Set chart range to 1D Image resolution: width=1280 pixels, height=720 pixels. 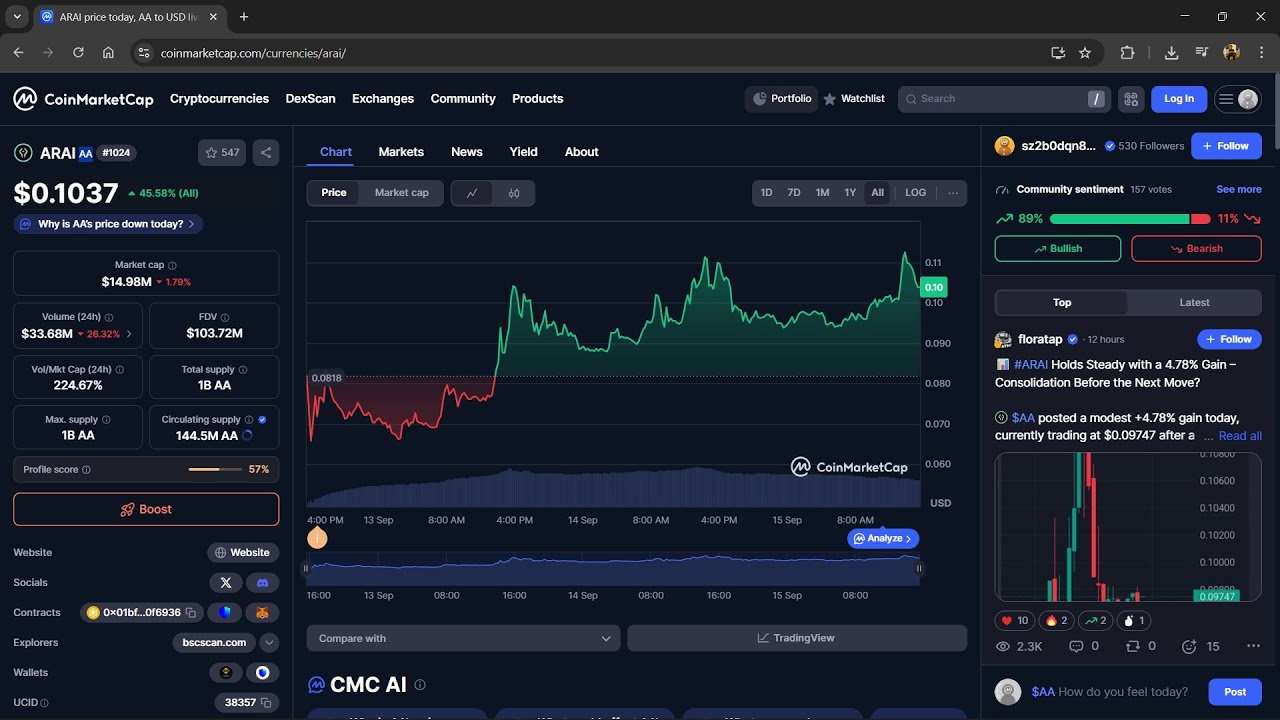(x=766, y=193)
